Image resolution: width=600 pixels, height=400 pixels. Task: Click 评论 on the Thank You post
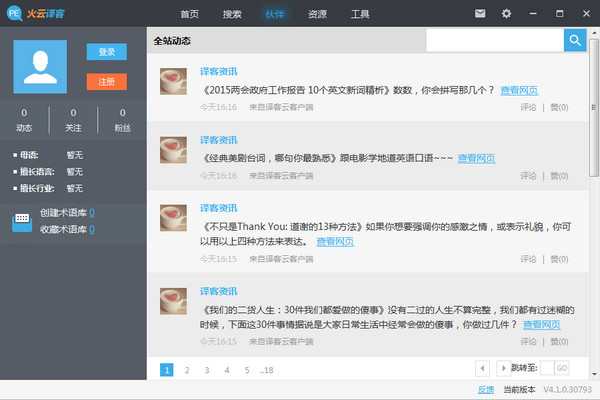pos(528,259)
